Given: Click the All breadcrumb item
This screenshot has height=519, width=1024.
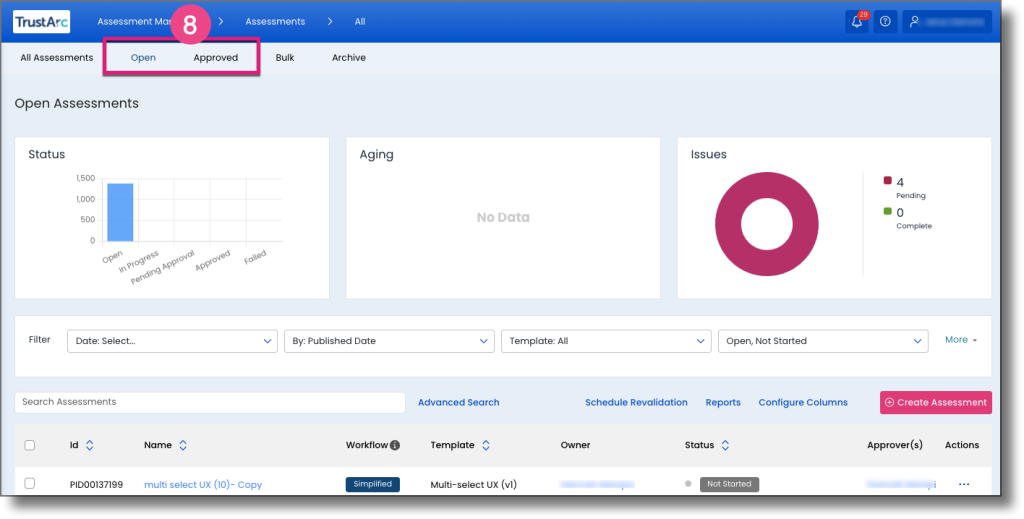Looking at the screenshot, I should 360,22.
